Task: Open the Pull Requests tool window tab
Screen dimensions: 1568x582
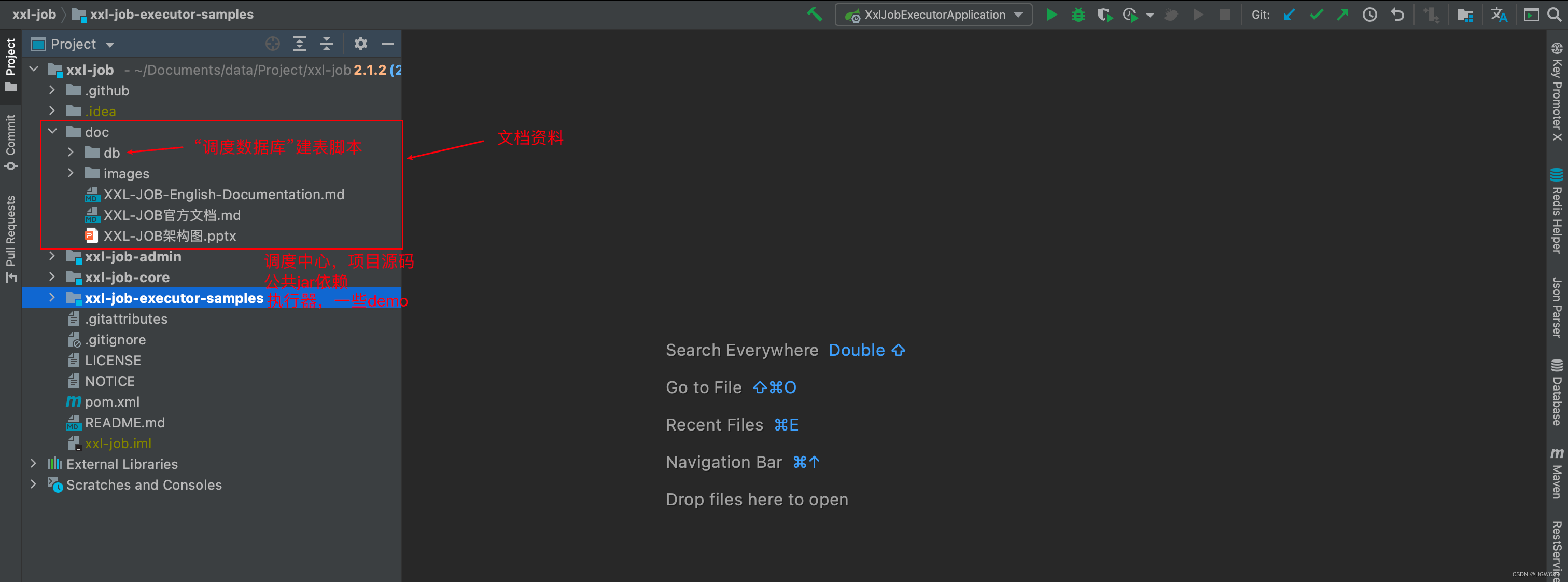Action: 10,239
